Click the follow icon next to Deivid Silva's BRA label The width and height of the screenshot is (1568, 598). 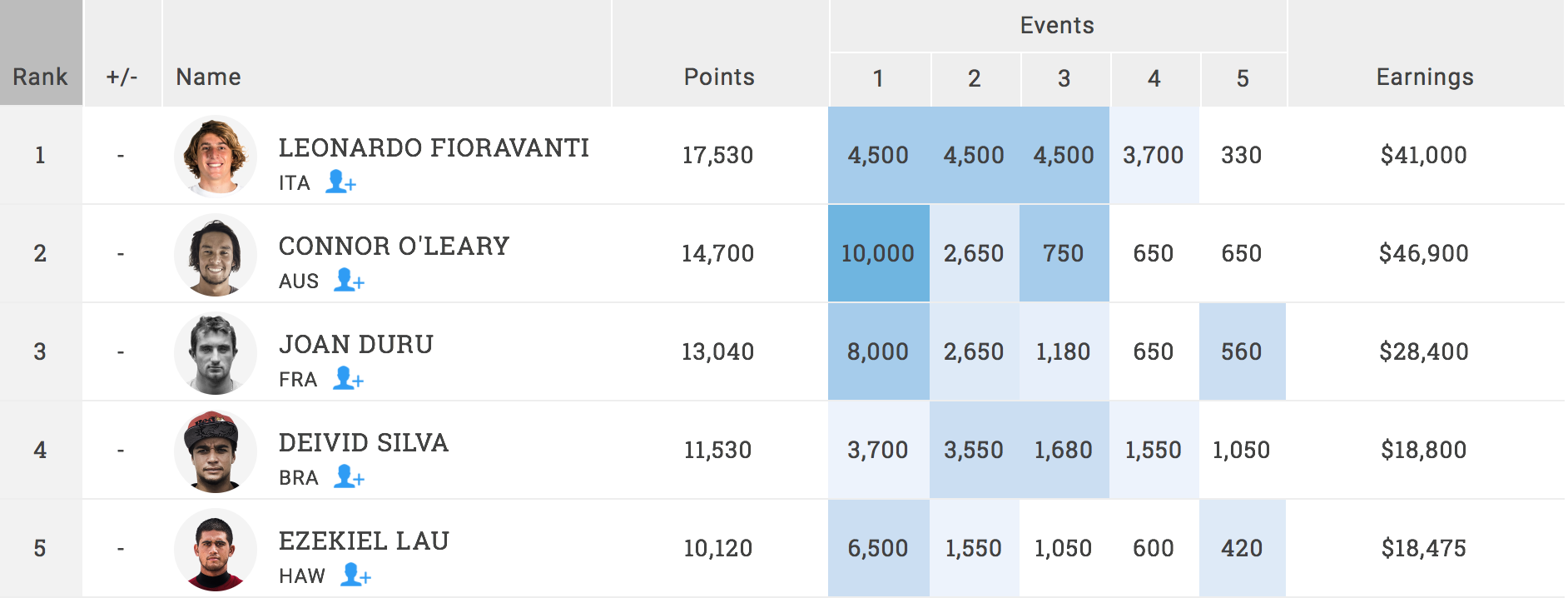(x=350, y=476)
